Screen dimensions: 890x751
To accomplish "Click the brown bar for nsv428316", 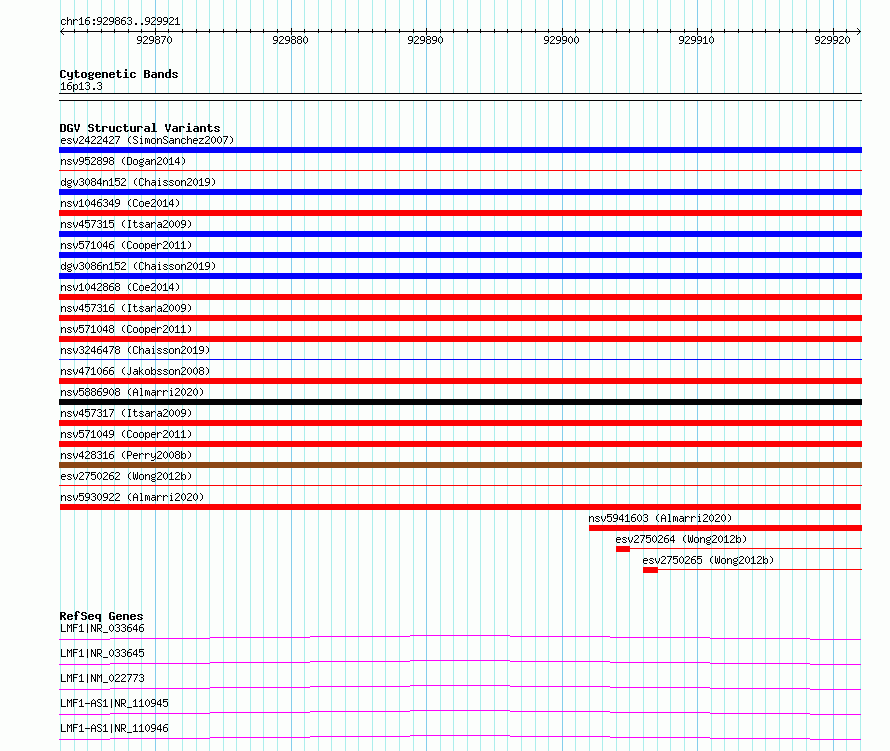I will click(460, 465).
